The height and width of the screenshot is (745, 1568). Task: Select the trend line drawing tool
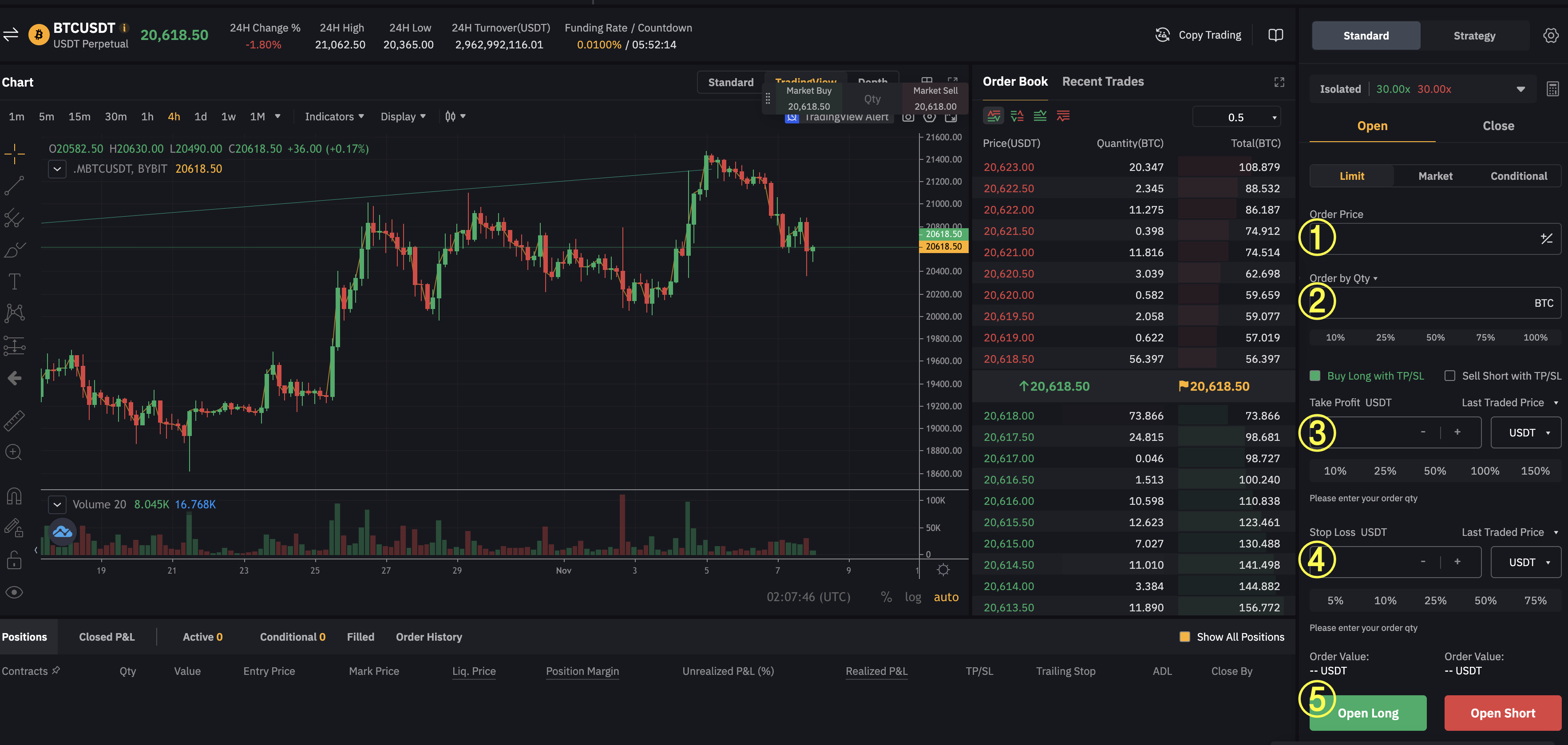click(14, 185)
